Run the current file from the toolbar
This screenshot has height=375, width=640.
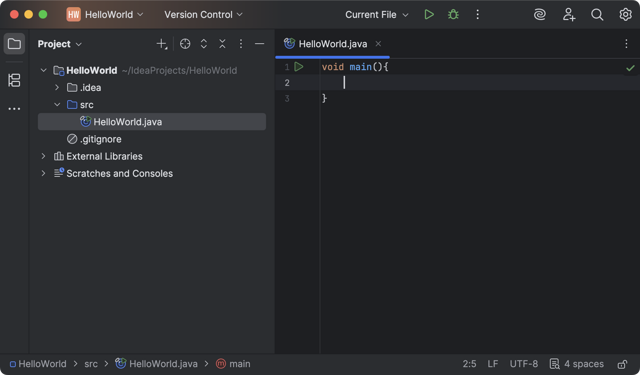point(429,15)
